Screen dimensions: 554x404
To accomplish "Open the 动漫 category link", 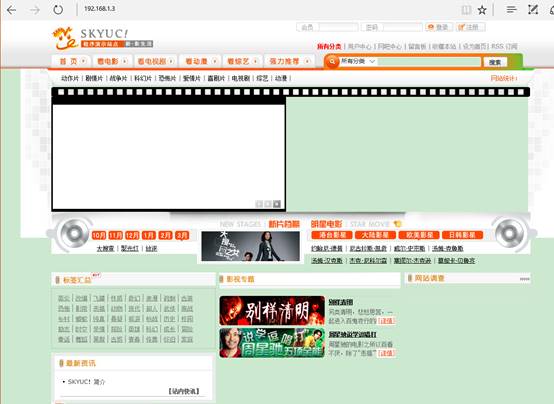I will click(x=281, y=78).
